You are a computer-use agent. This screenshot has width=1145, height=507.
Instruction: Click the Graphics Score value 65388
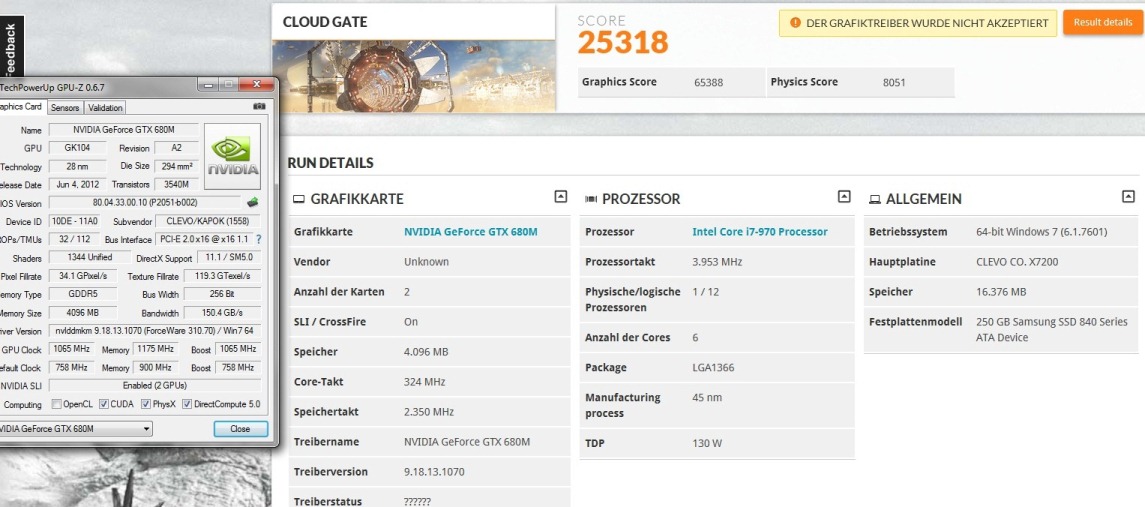pyautogui.click(x=708, y=83)
